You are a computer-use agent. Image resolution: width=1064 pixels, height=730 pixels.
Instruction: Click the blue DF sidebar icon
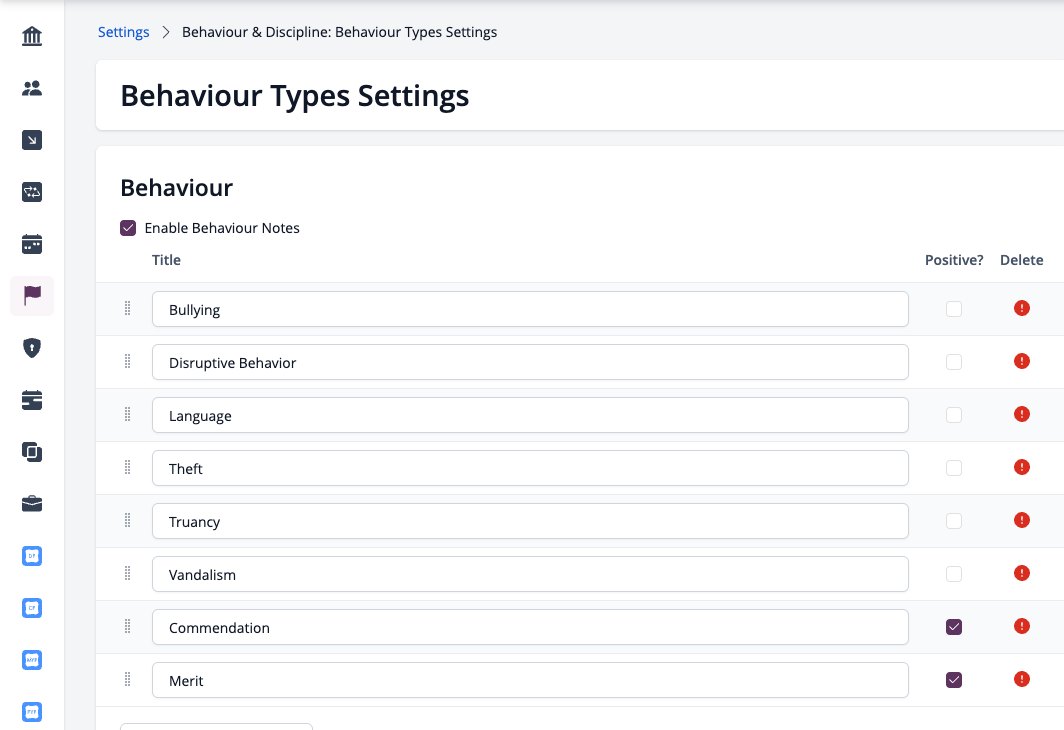tap(32, 556)
